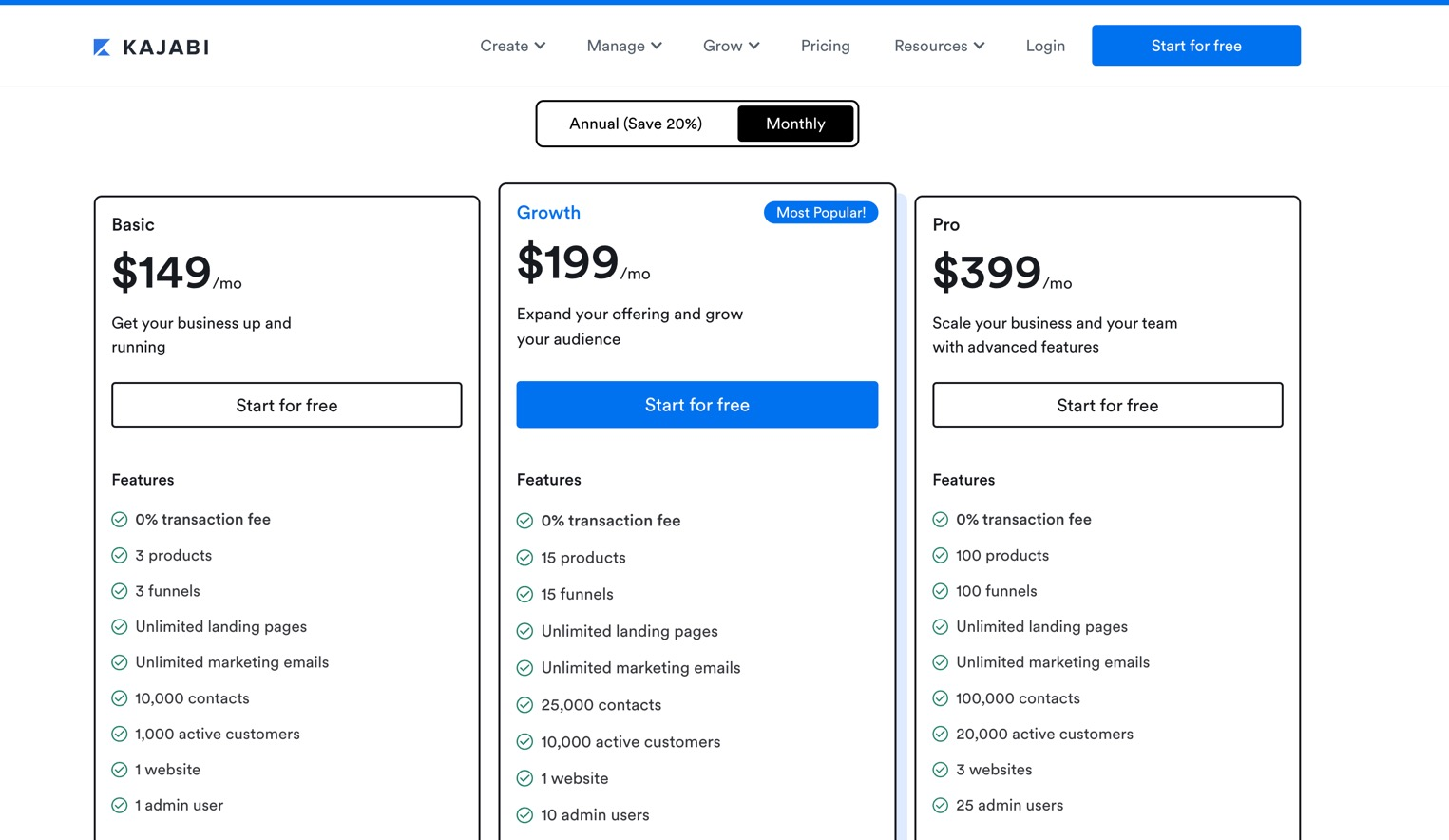Click checkmark beside 20,000 active customers
Image resolution: width=1449 pixels, height=840 pixels.
coord(940,734)
